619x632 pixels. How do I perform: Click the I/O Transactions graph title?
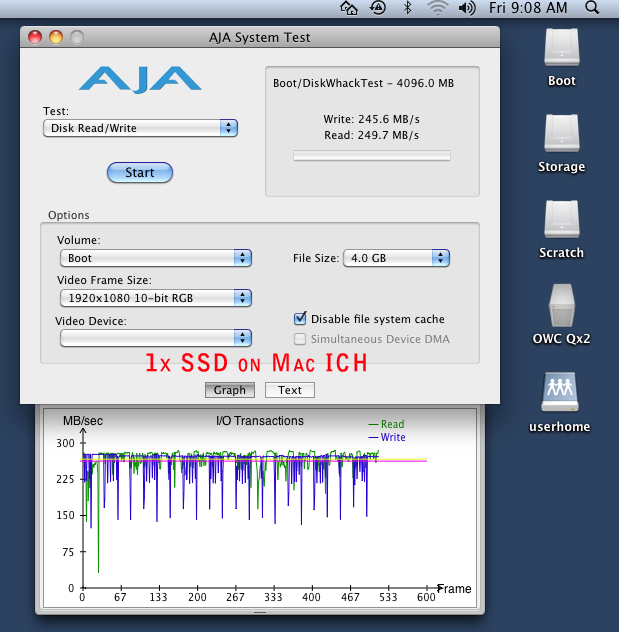coord(260,421)
